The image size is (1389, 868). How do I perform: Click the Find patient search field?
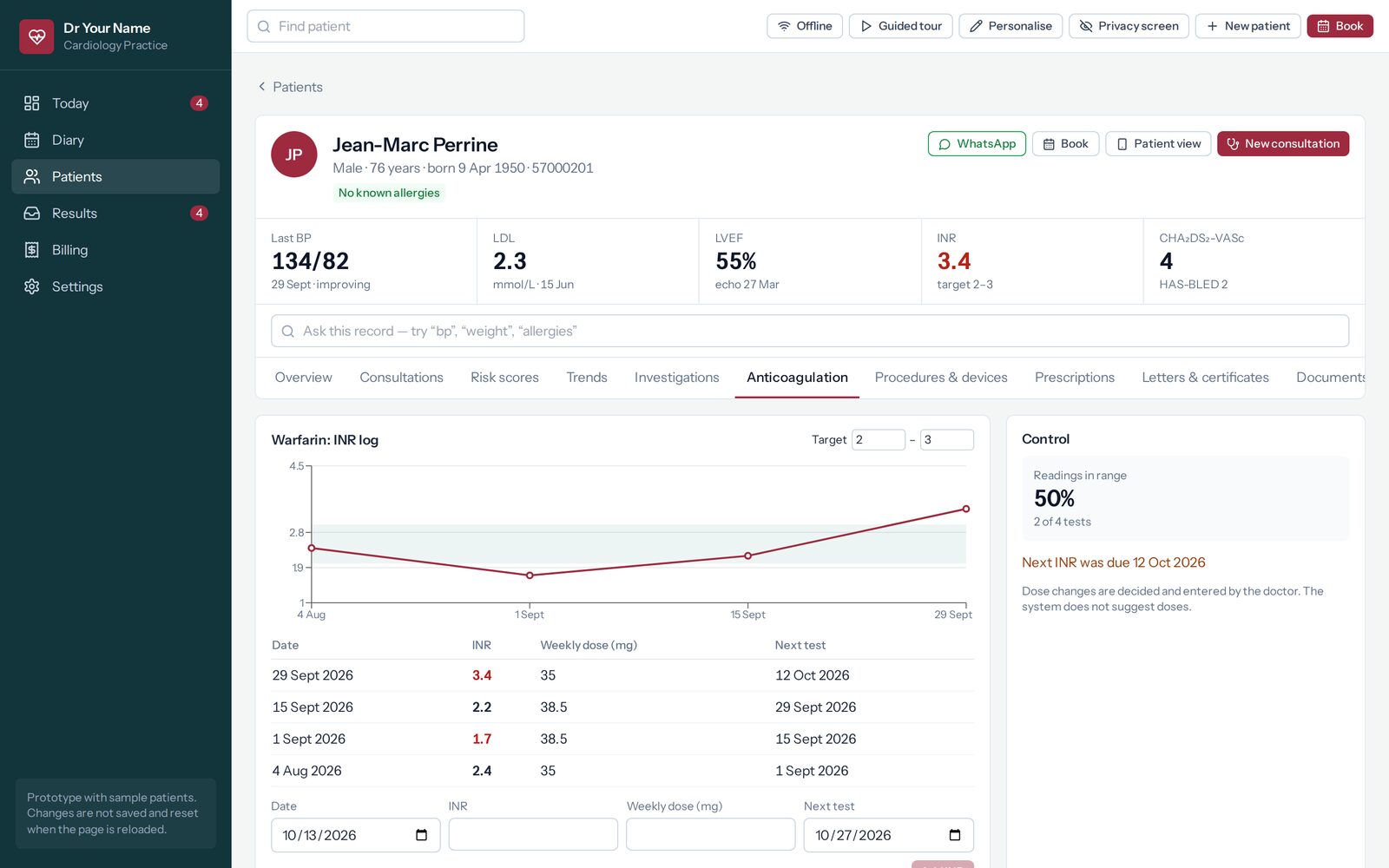click(x=385, y=26)
